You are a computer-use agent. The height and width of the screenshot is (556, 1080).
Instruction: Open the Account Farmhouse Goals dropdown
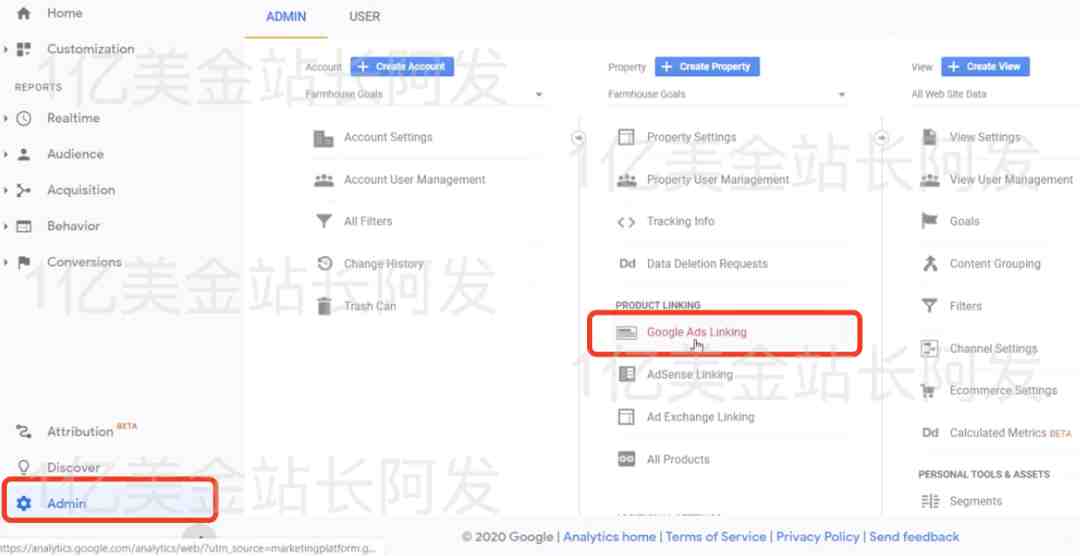point(424,94)
